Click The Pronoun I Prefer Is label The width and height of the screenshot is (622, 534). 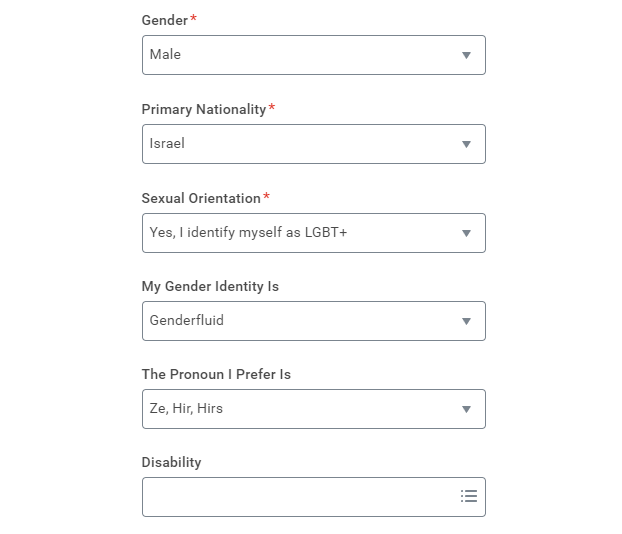pyautogui.click(x=216, y=374)
